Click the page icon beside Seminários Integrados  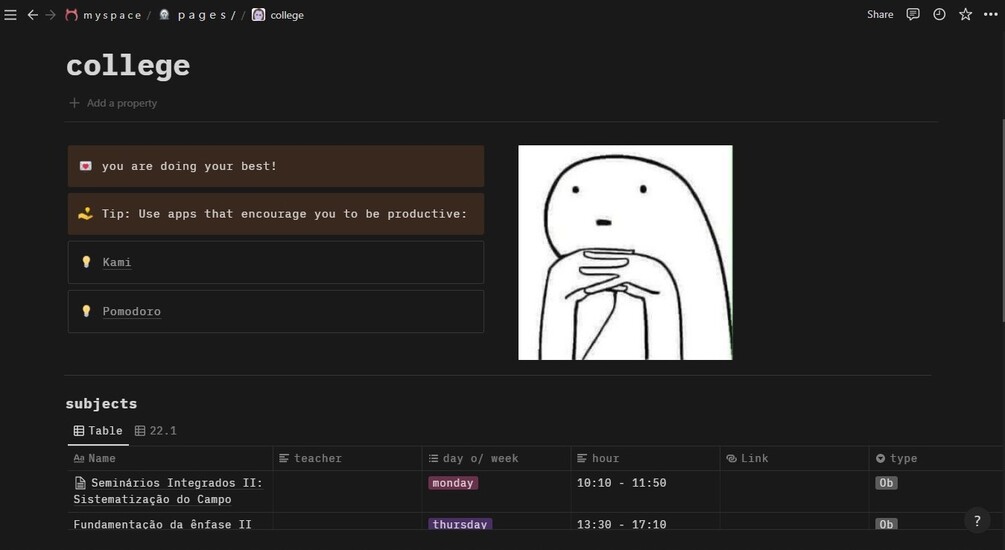point(80,483)
